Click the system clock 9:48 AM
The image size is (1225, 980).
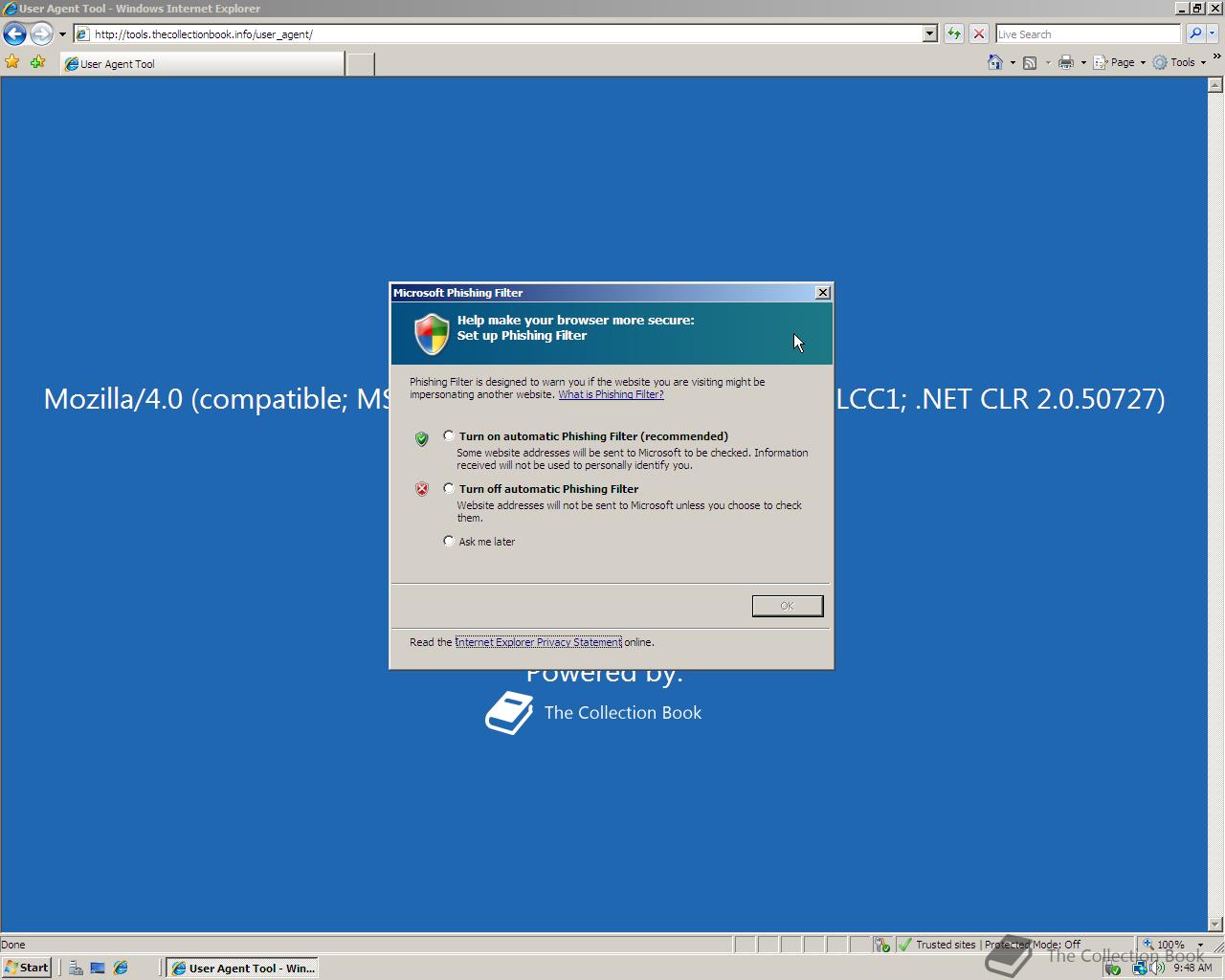(1192, 968)
